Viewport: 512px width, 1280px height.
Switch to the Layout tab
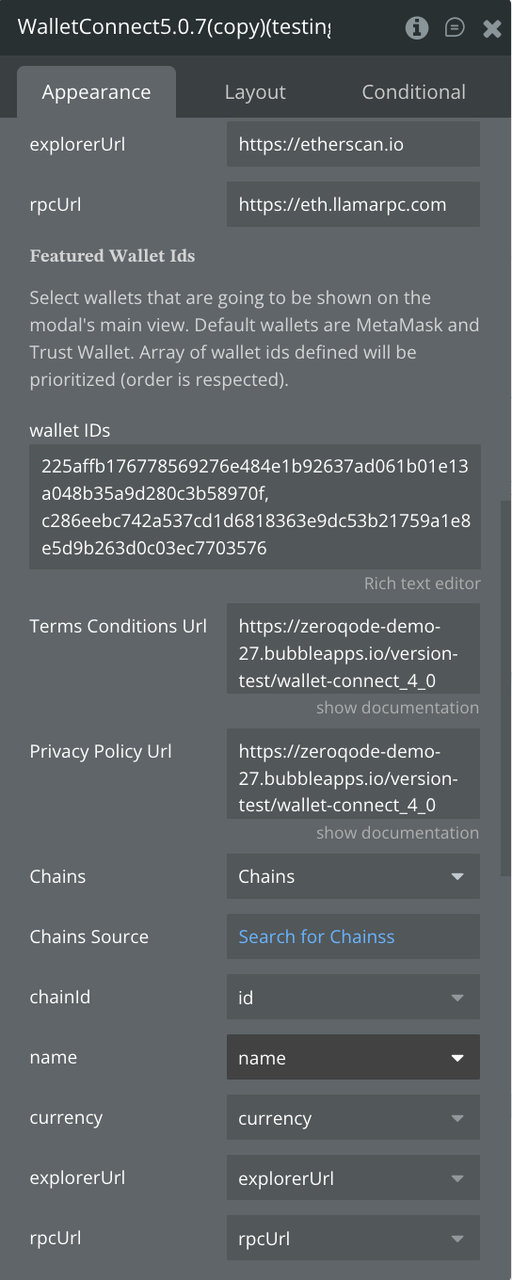pos(255,92)
